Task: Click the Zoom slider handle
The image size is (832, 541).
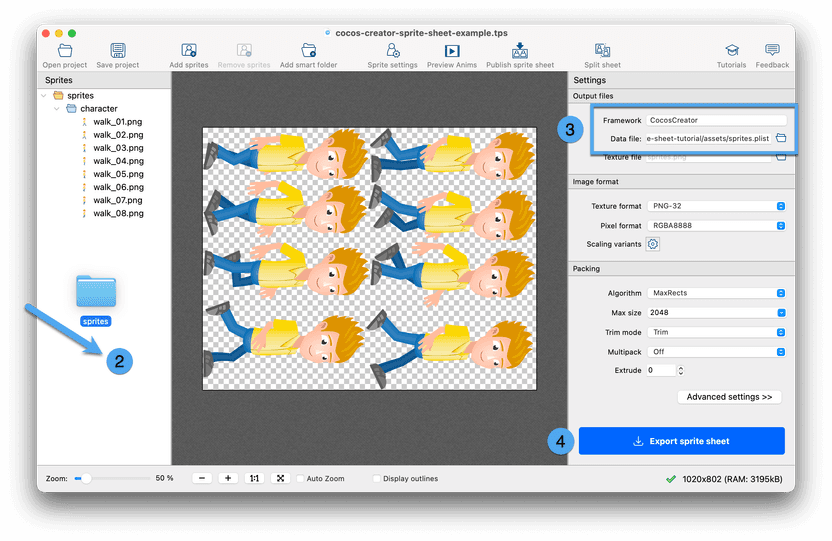Action: click(x=86, y=478)
